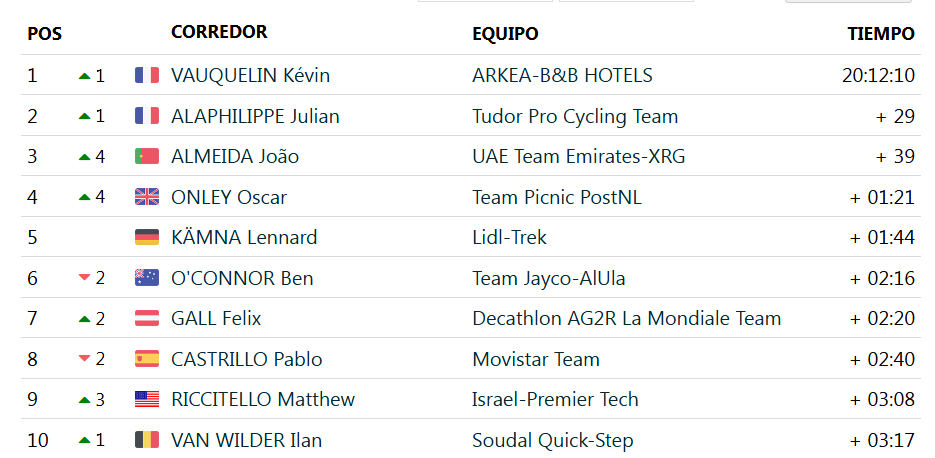Select the Decathlon AG2R La Mondiale Team link
This screenshot has width=935, height=458.
point(627,318)
